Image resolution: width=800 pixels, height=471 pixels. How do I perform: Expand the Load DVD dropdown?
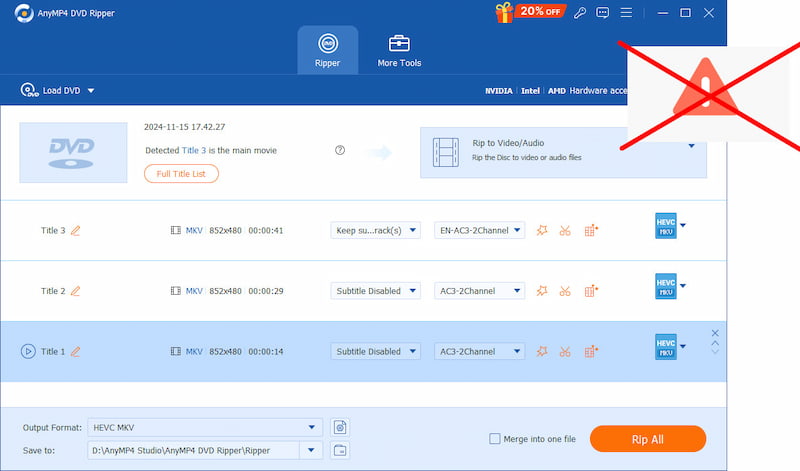(91, 91)
